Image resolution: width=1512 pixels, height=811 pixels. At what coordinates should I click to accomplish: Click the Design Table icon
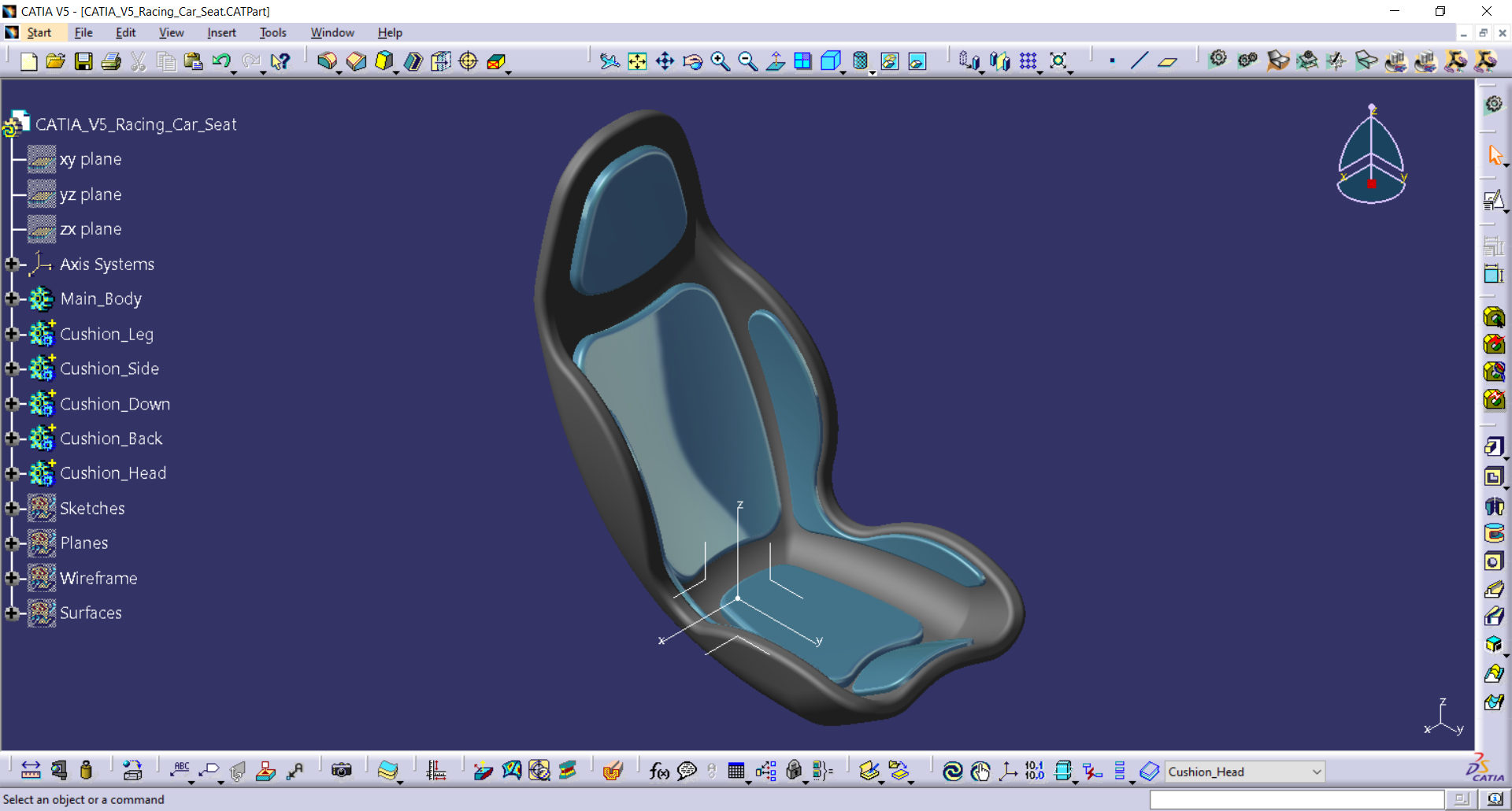[736, 771]
